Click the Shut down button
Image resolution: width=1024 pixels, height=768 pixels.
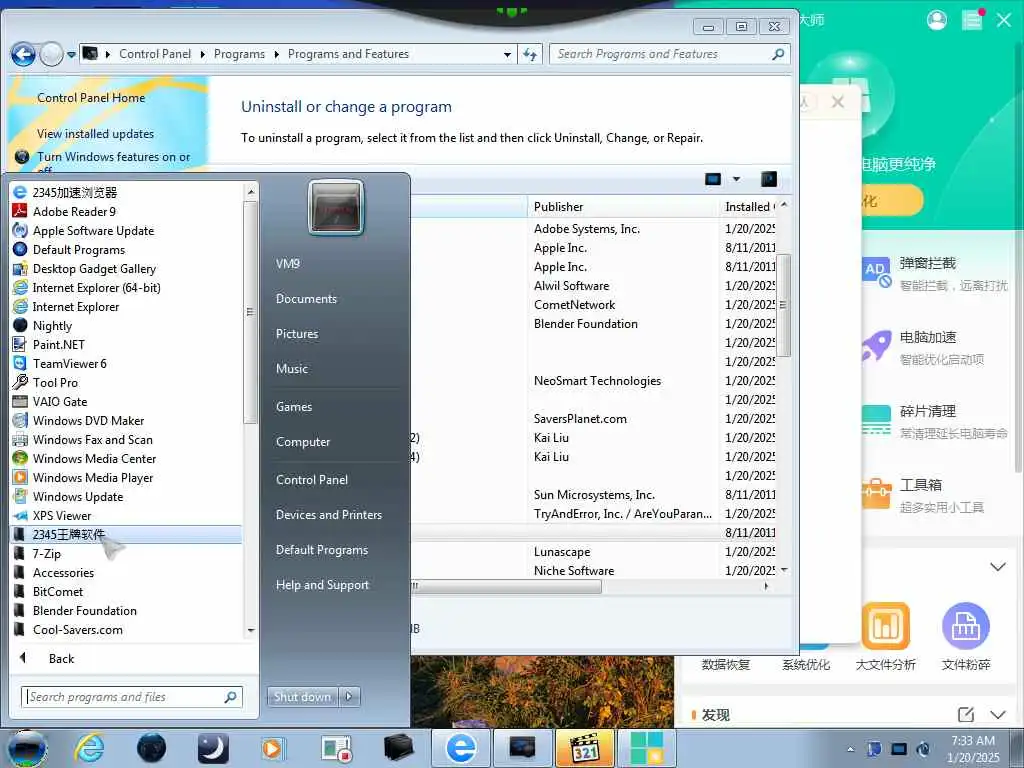(302, 696)
